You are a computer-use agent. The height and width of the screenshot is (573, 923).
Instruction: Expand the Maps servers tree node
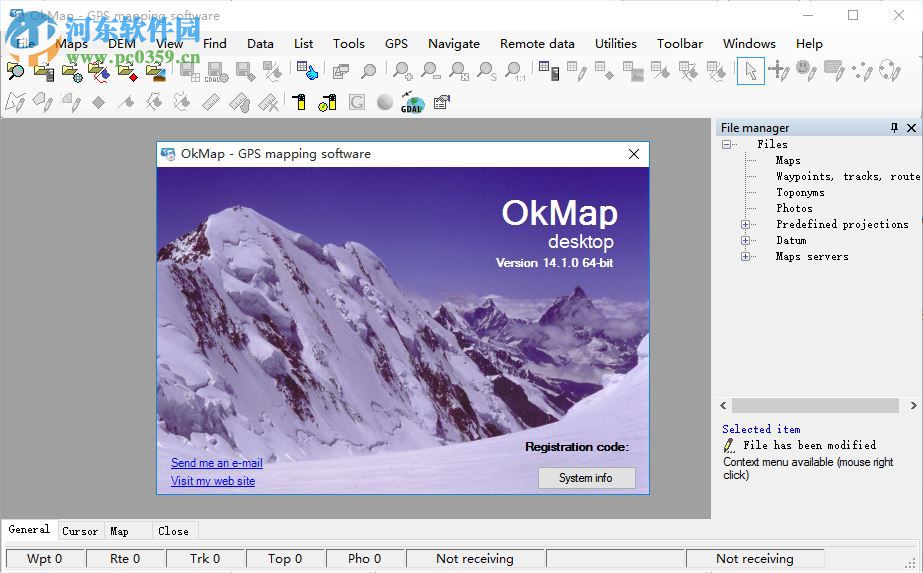745,256
